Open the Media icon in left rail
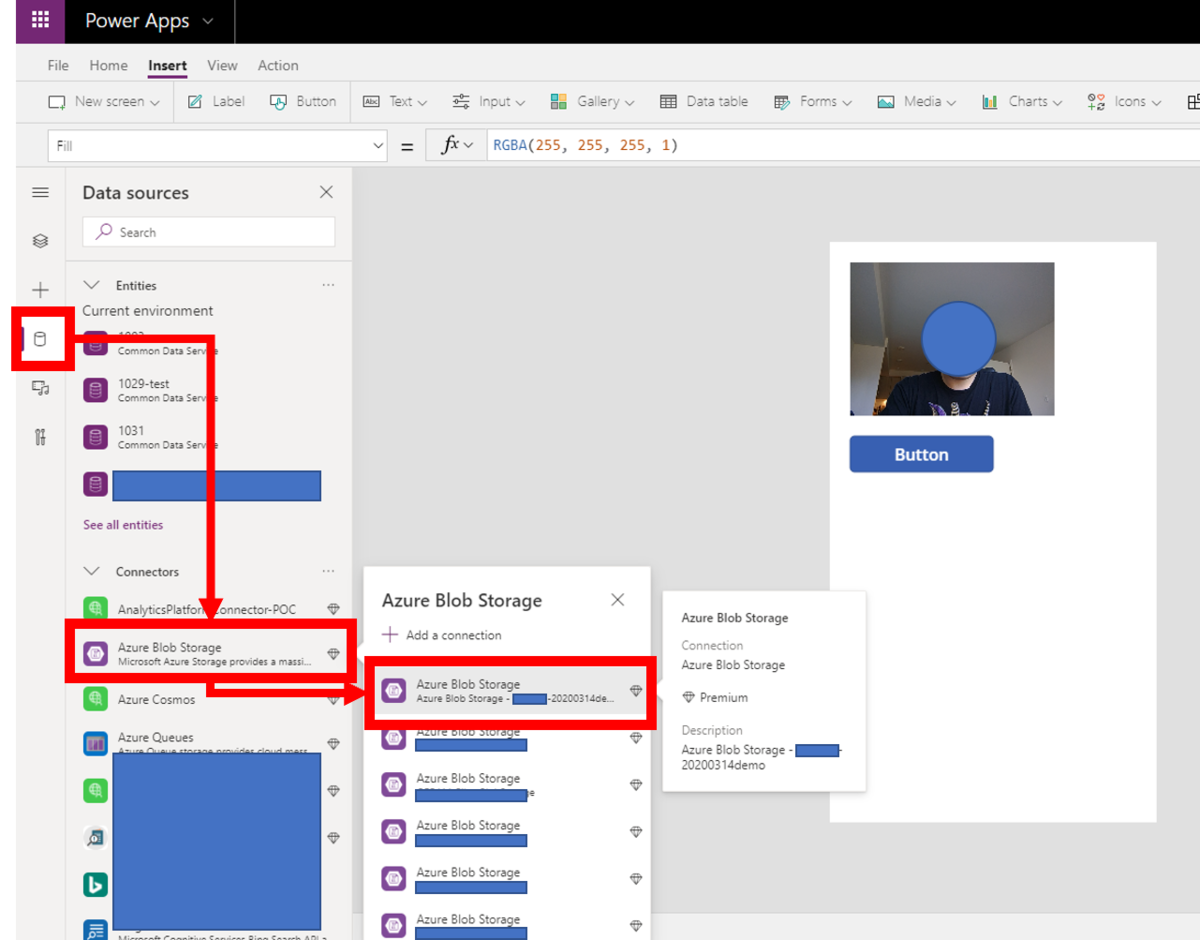Screen dimensions: 1200x940 [x=40, y=388]
